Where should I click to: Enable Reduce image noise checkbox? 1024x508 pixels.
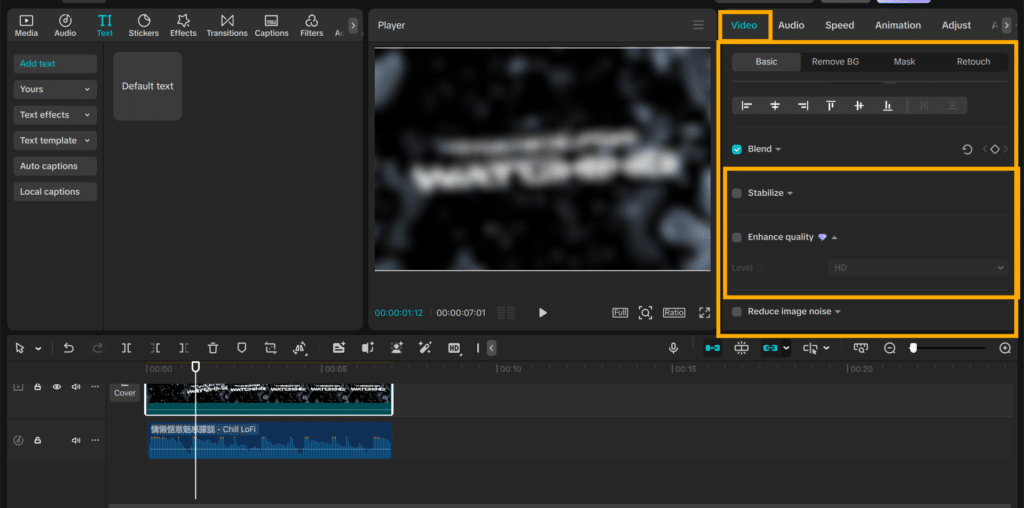click(737, 312)
